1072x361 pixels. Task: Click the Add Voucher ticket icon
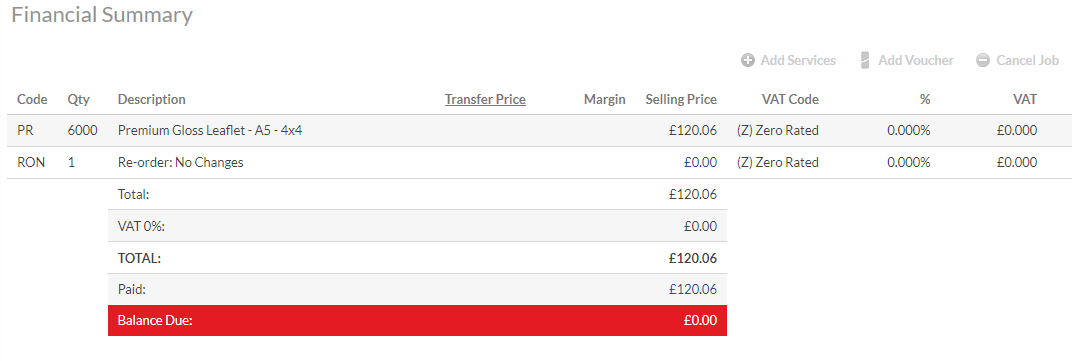865,60
